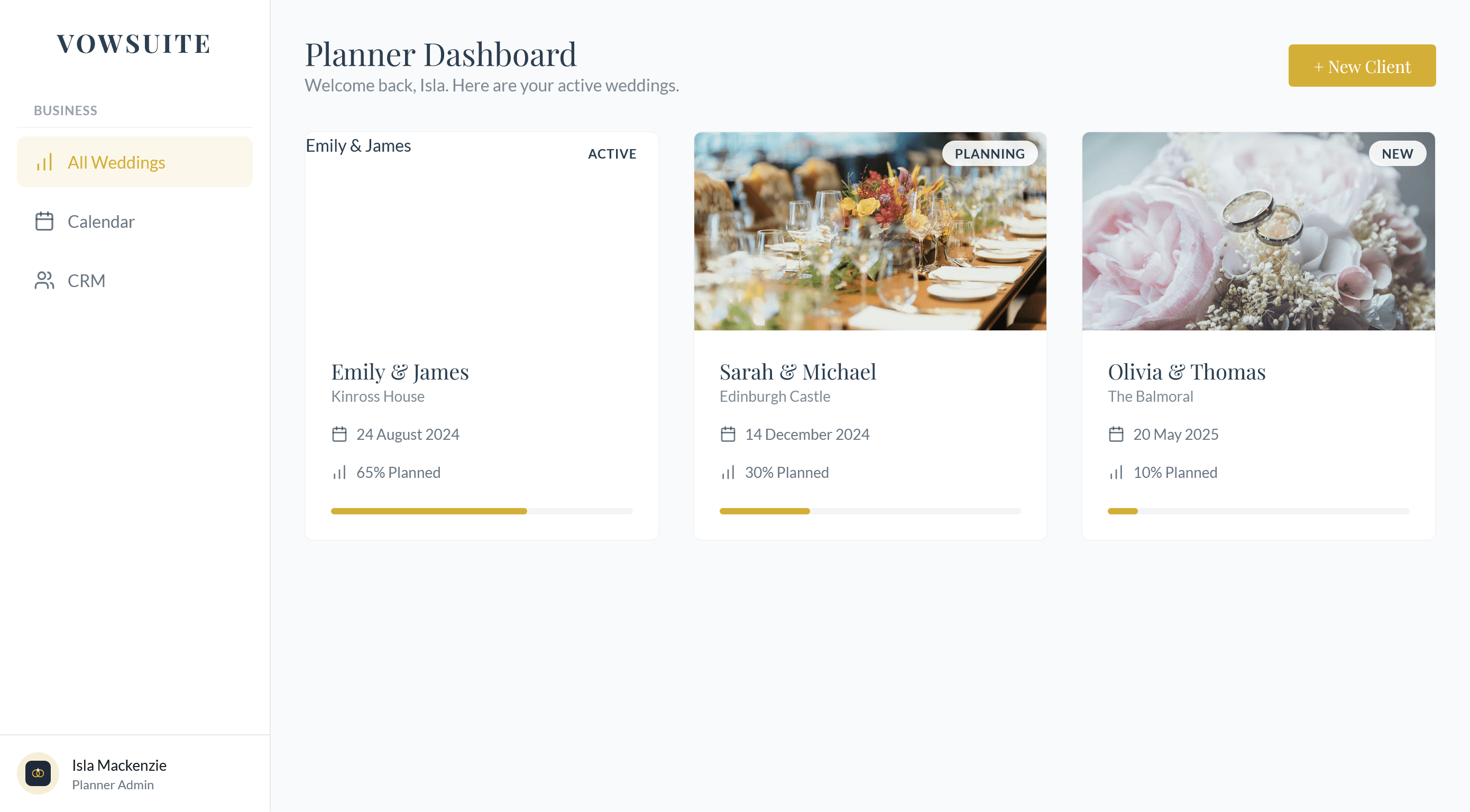Click the bar chart icon beside 30% Planned
The height and width of the screenshot is (812, 1470).
728,472
